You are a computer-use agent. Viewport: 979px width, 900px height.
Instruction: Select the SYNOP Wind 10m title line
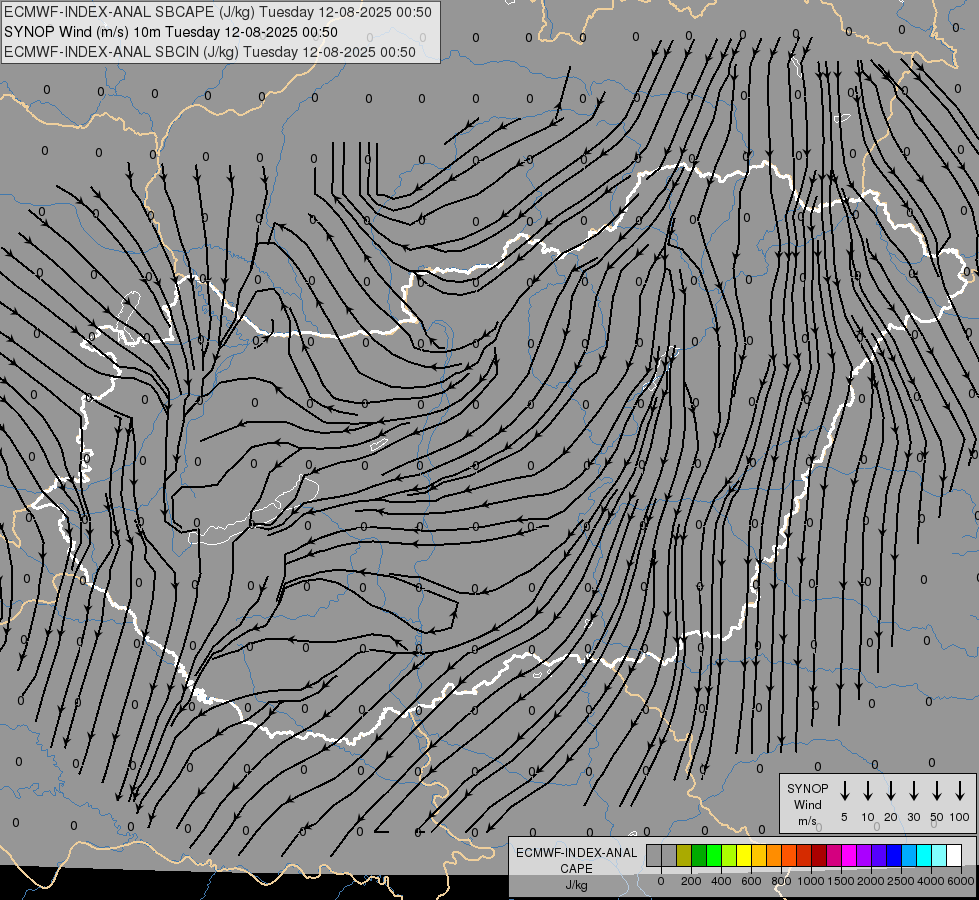(171, 32)
